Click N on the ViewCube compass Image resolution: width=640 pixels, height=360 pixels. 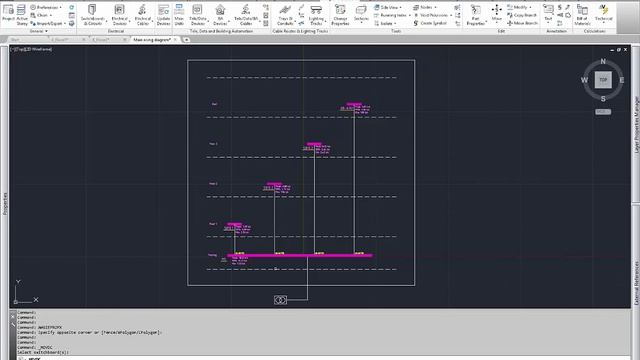pyautogui.click(x=603, y=61)
